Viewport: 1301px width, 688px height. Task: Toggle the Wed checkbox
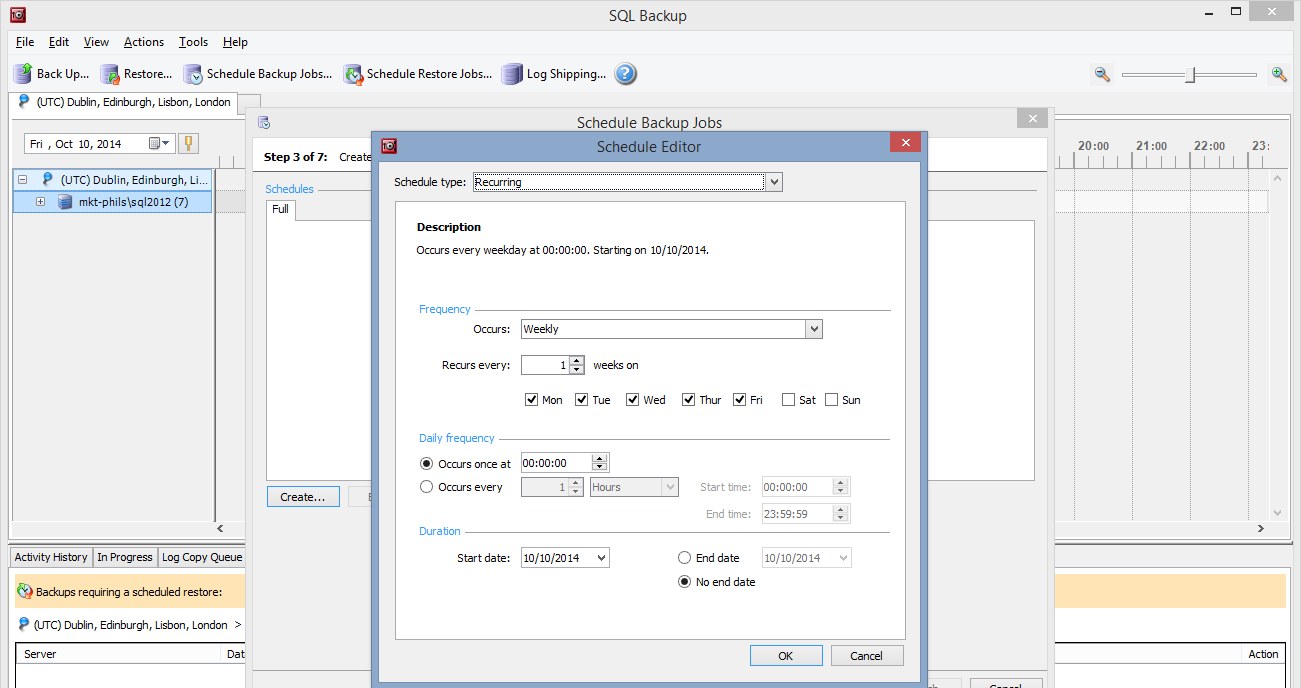click(633, 400)
